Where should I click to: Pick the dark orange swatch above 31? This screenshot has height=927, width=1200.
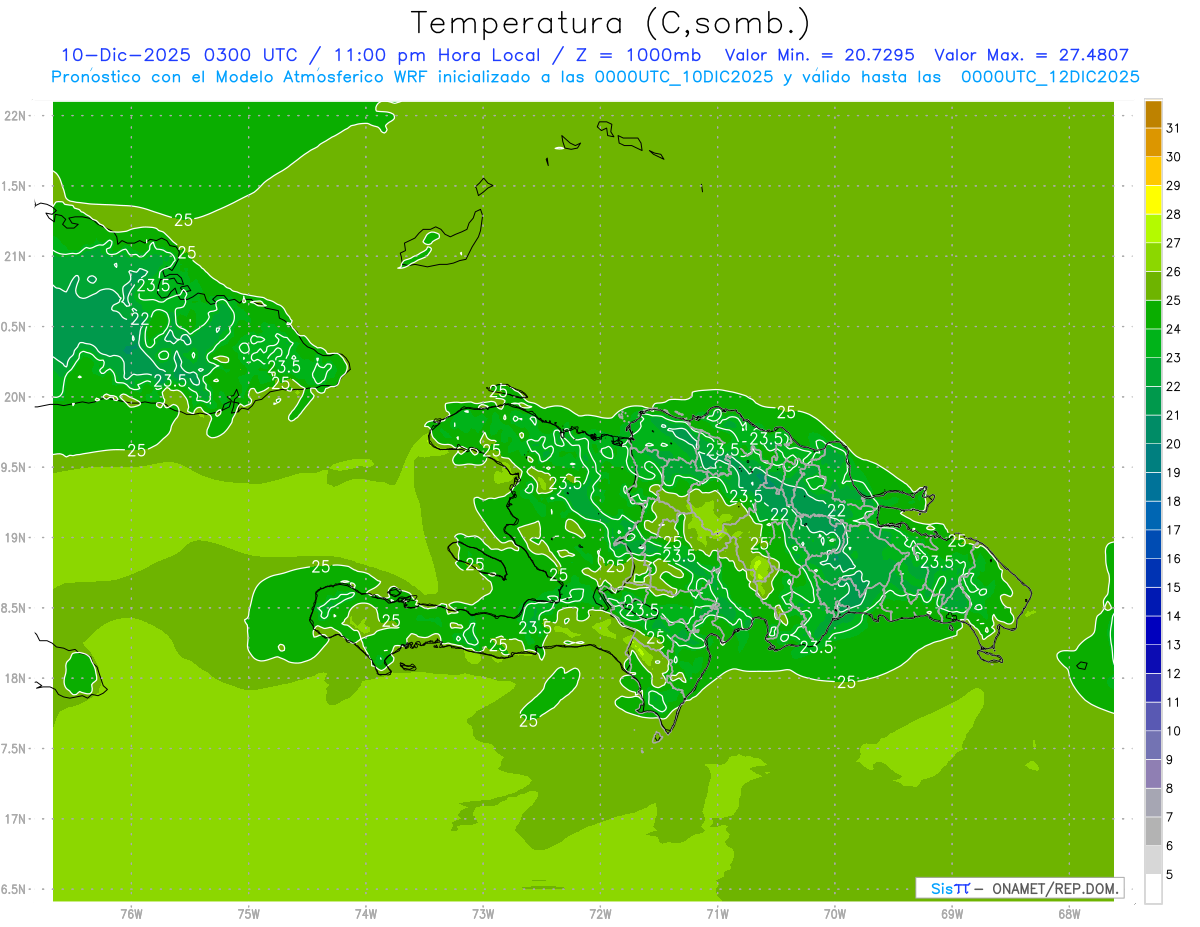coord(1153,114)
